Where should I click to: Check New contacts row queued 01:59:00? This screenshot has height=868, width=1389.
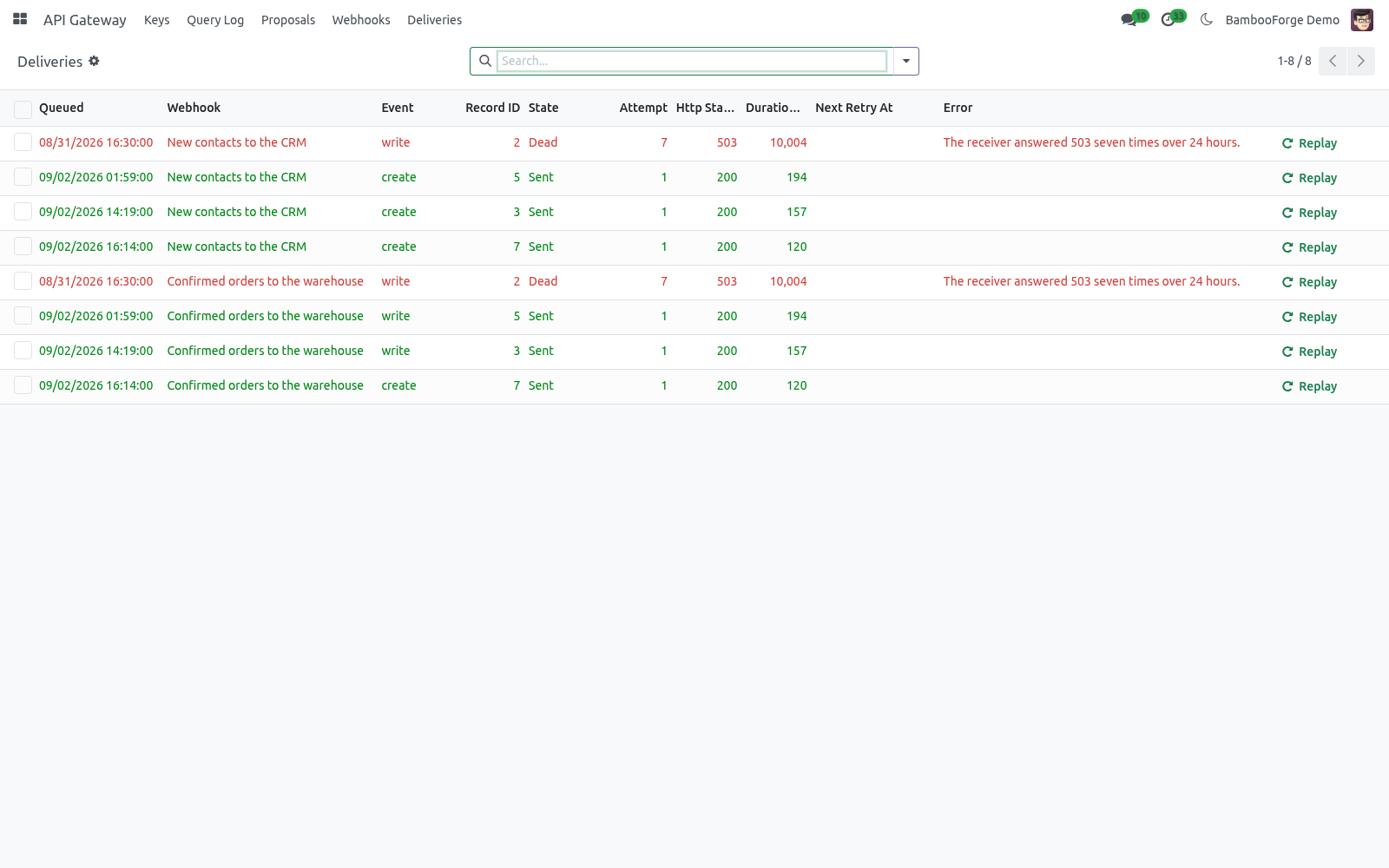coord(23,177)
